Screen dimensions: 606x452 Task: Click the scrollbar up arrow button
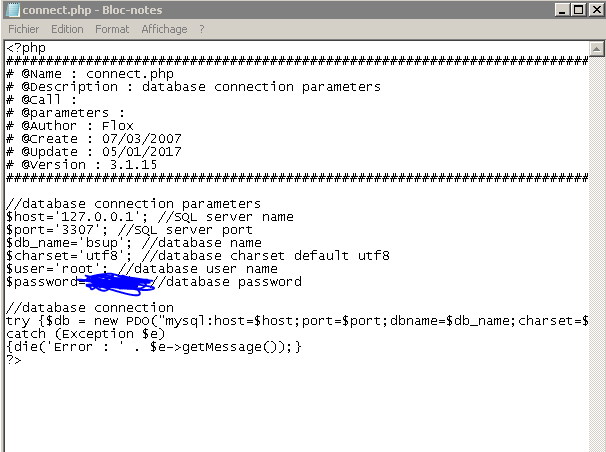(596, 49)
